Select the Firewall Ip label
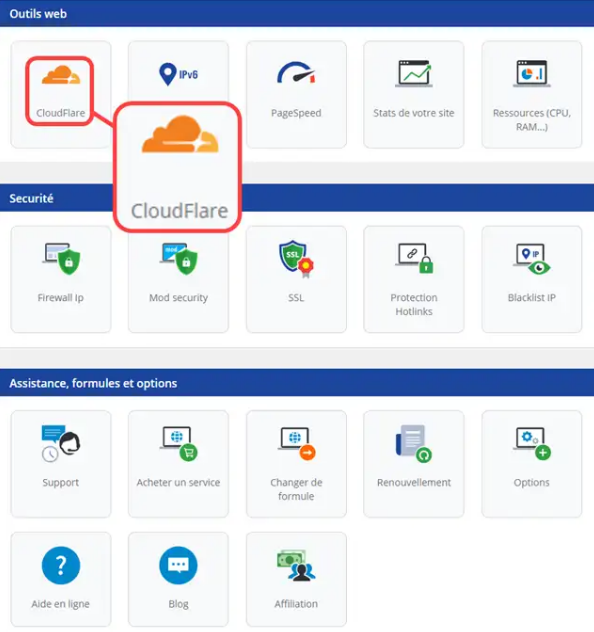The image size is (594, 632). [61, 297]
